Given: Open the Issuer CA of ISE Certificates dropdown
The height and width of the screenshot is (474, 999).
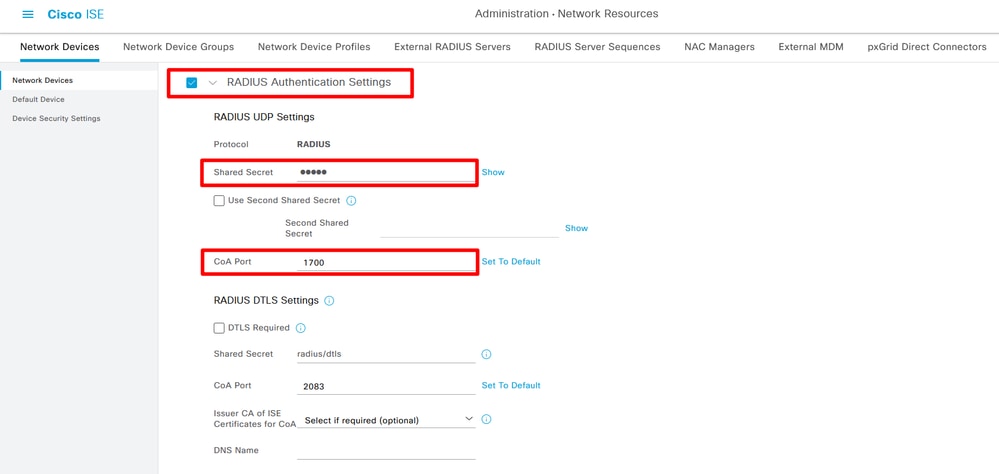Looking at the screenshot, I should point(386,420).
